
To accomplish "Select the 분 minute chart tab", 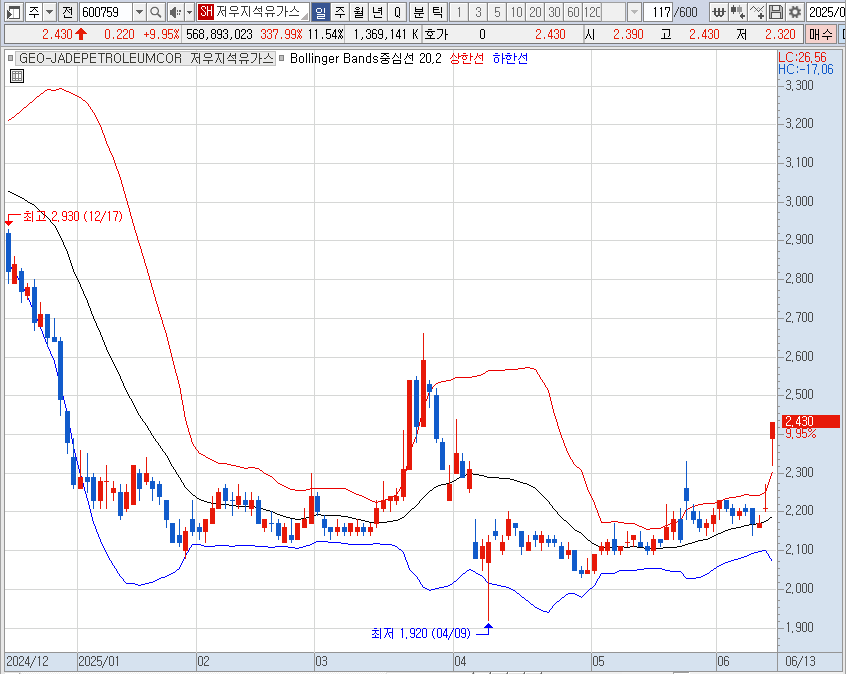I will [x=418, y=12].
